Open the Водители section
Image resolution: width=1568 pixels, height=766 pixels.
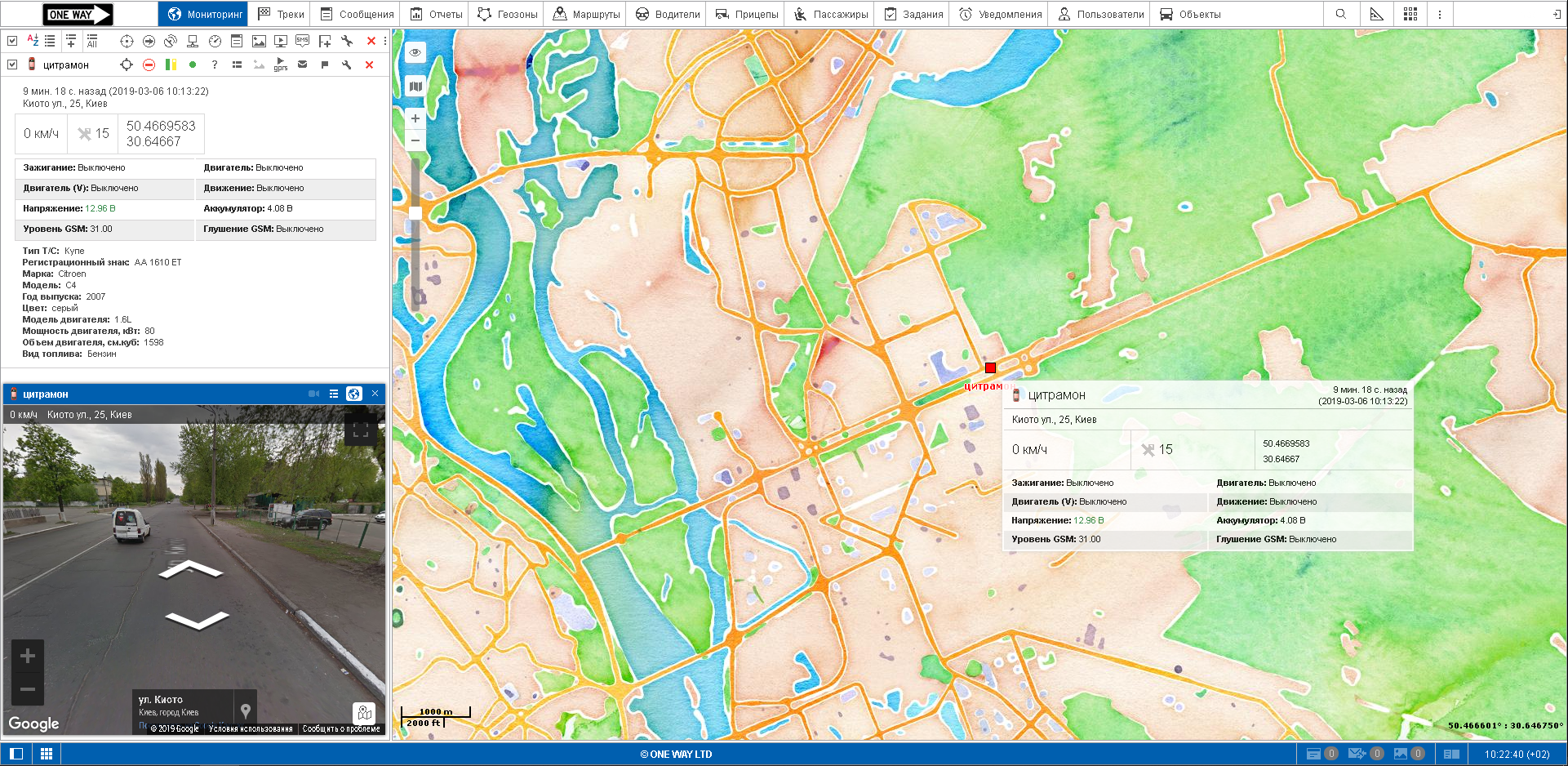point(668,14)
